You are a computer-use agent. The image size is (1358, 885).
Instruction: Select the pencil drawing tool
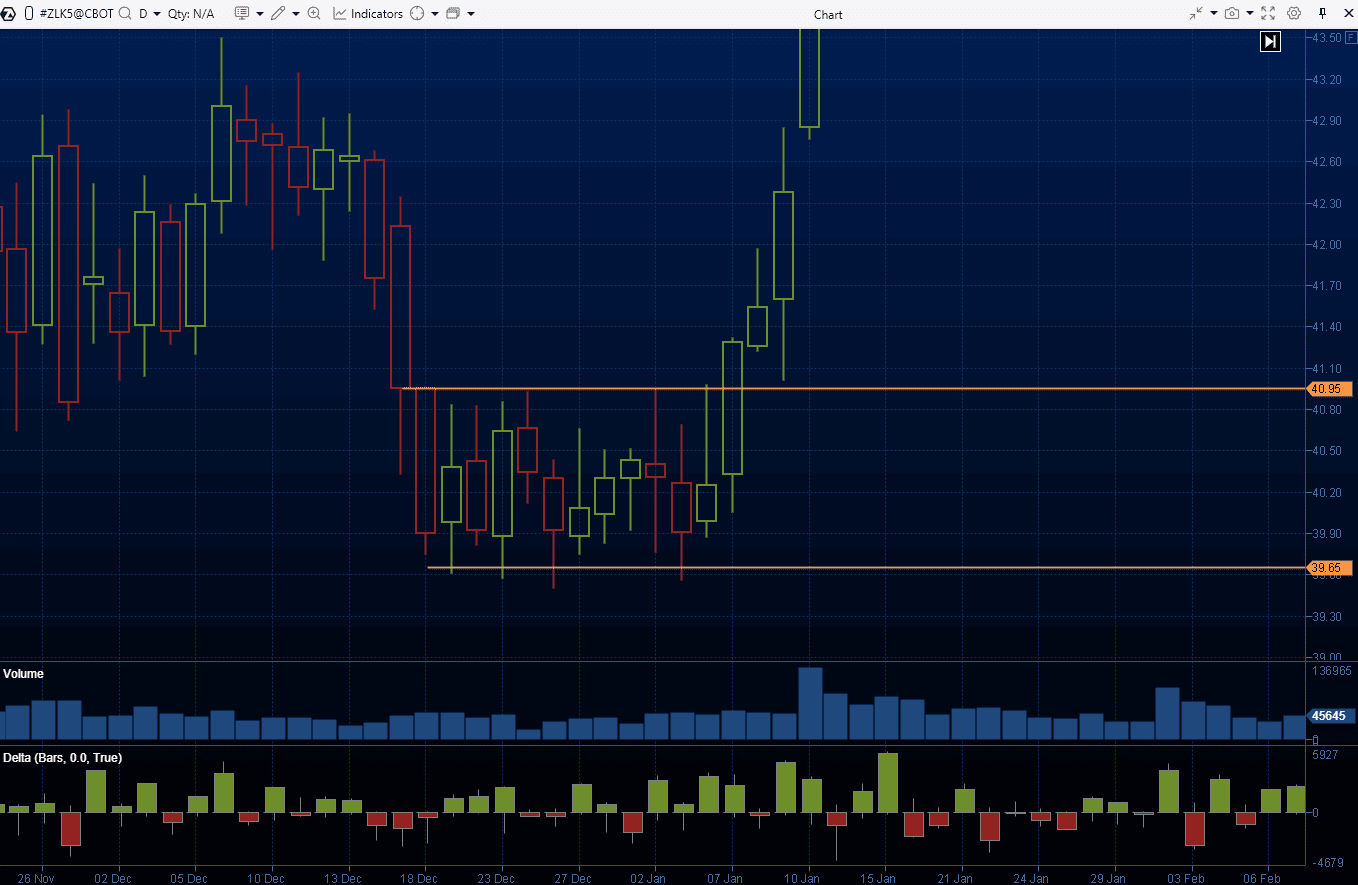coord(278,13)
